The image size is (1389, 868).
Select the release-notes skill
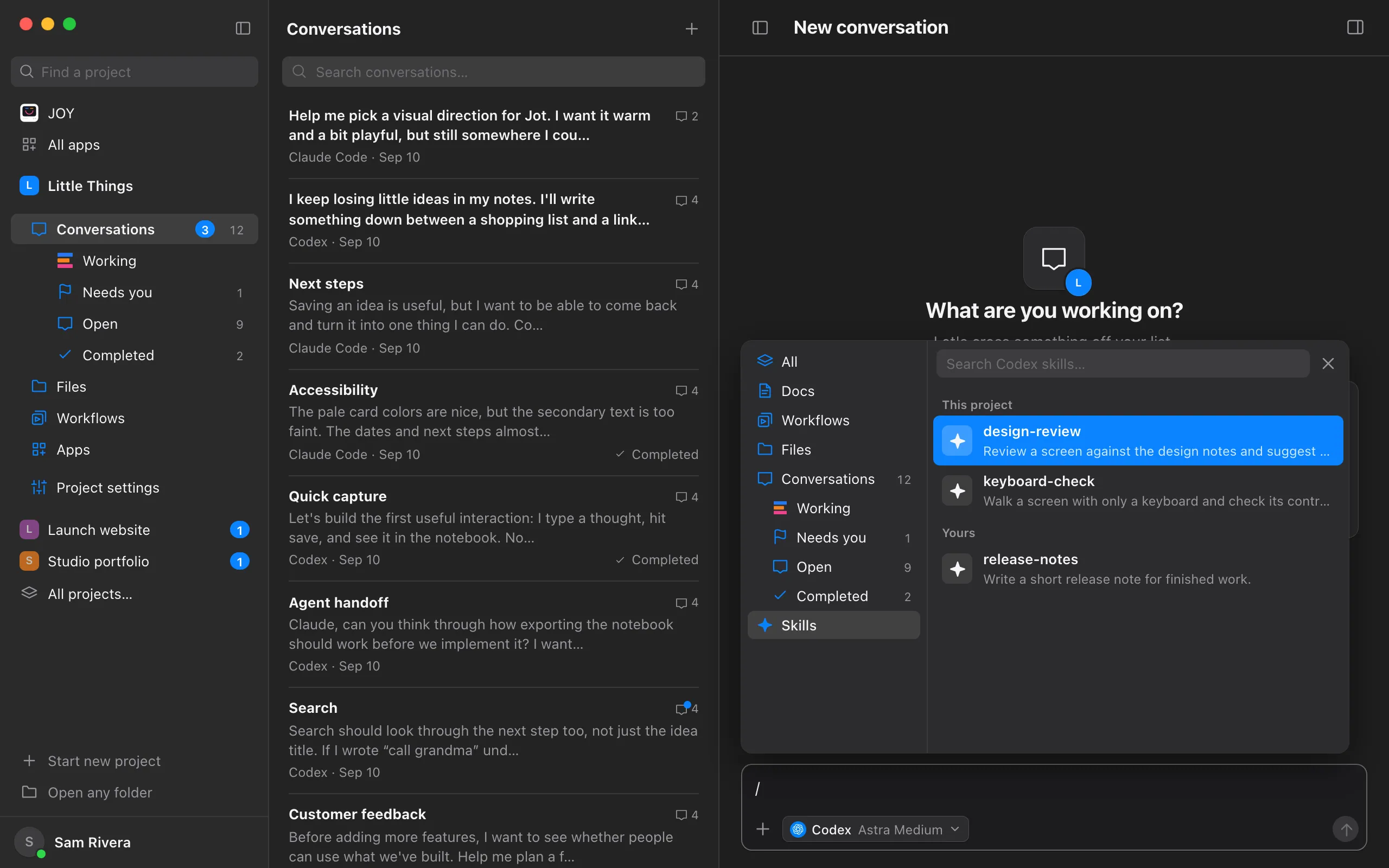point(1138,569)
